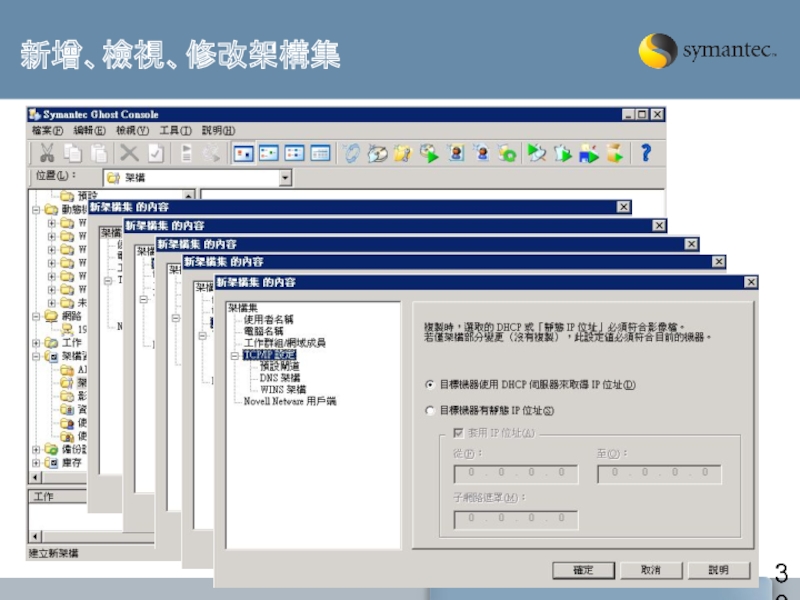Collapse the TCP/IP 設定 node in dialog

(235, 355)
